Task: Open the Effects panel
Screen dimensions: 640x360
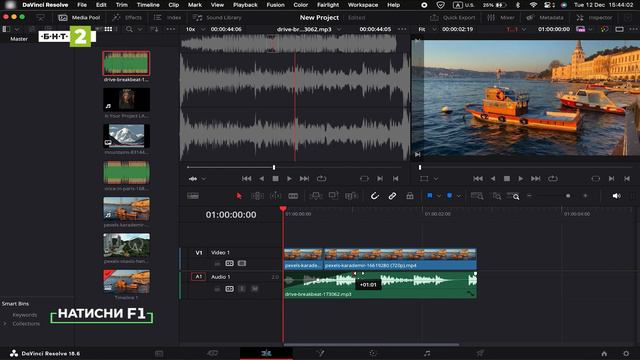Action: 127,18
